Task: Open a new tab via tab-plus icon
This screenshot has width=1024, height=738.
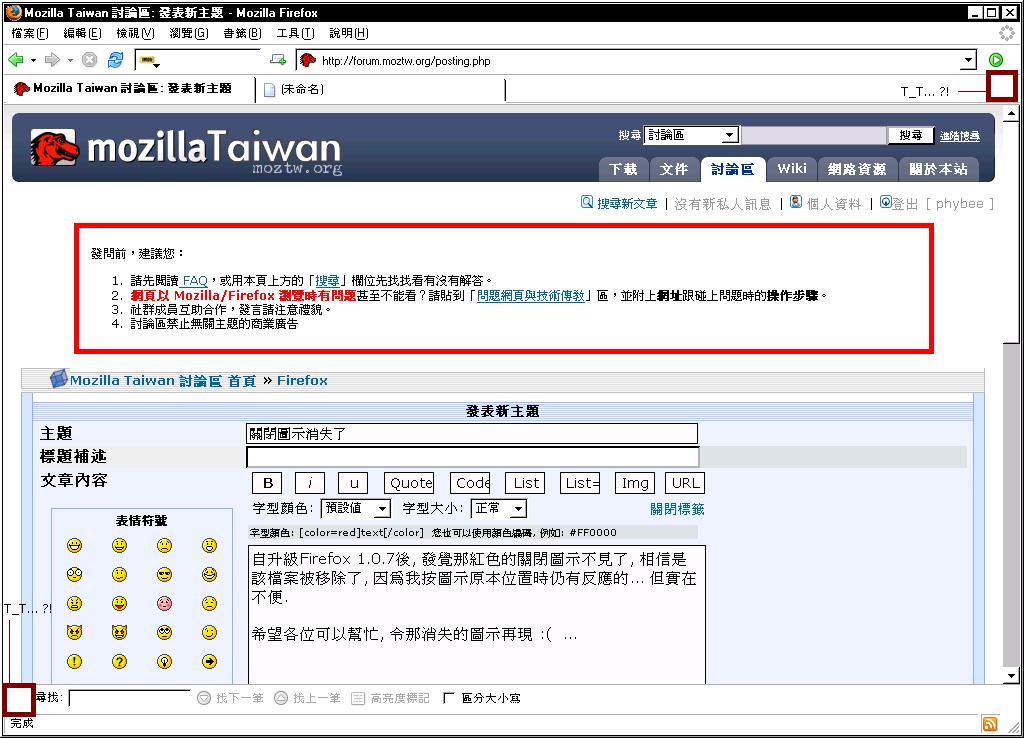Action: tap(278, 60)
